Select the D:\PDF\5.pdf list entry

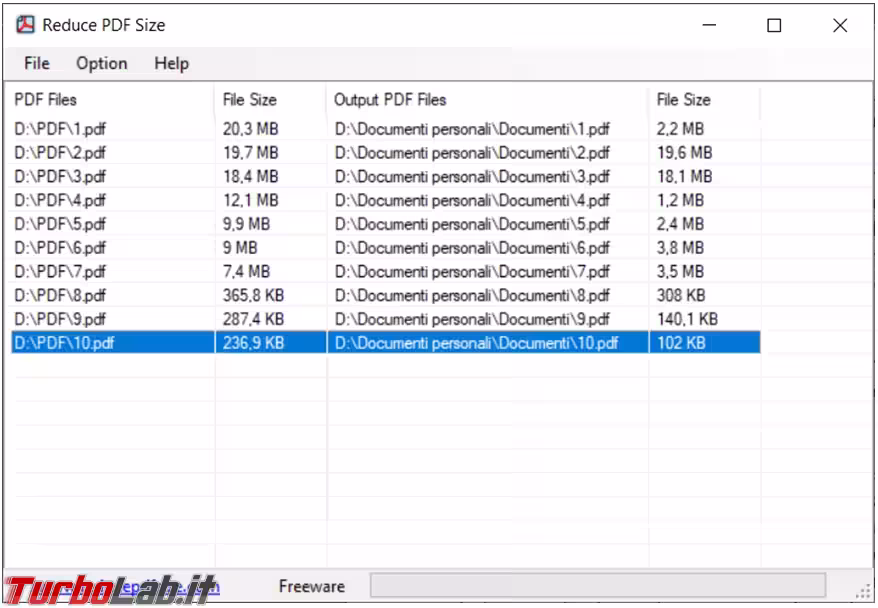tap(60, 224)
